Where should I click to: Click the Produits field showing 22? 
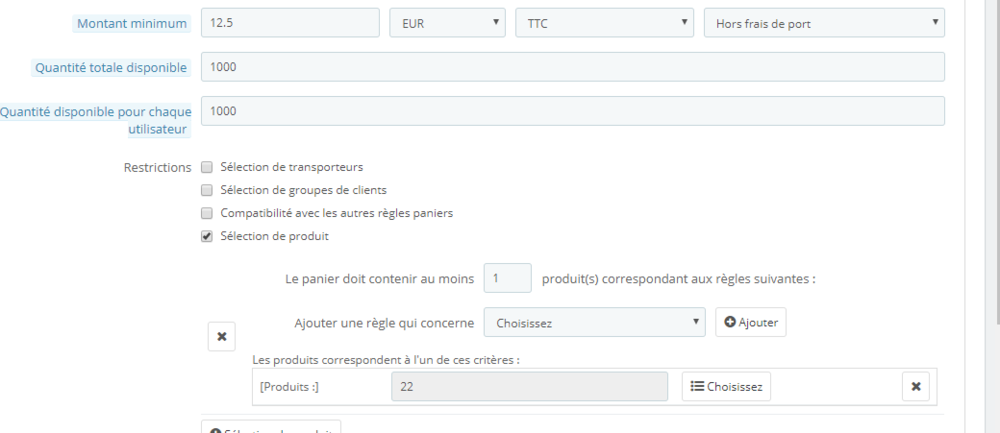click(529, 387)
